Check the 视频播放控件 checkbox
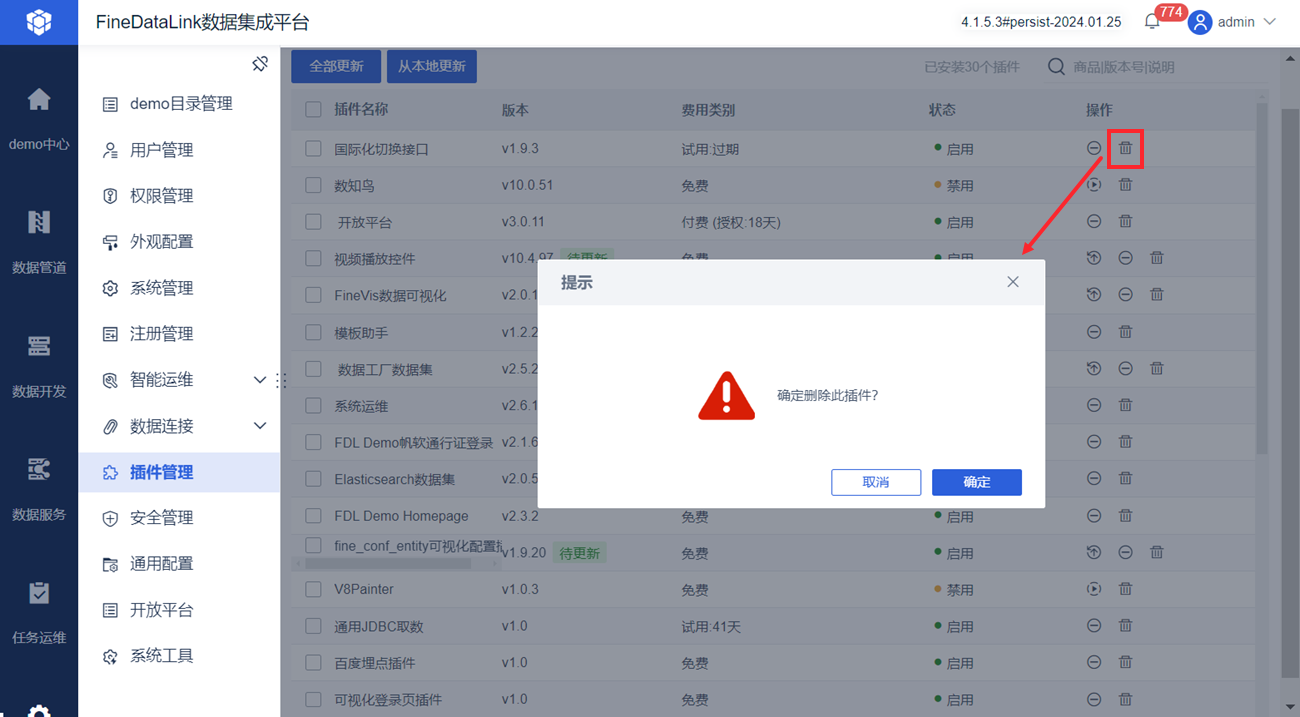The height and width of the screenshot is (717, 1300). [314, 258]
